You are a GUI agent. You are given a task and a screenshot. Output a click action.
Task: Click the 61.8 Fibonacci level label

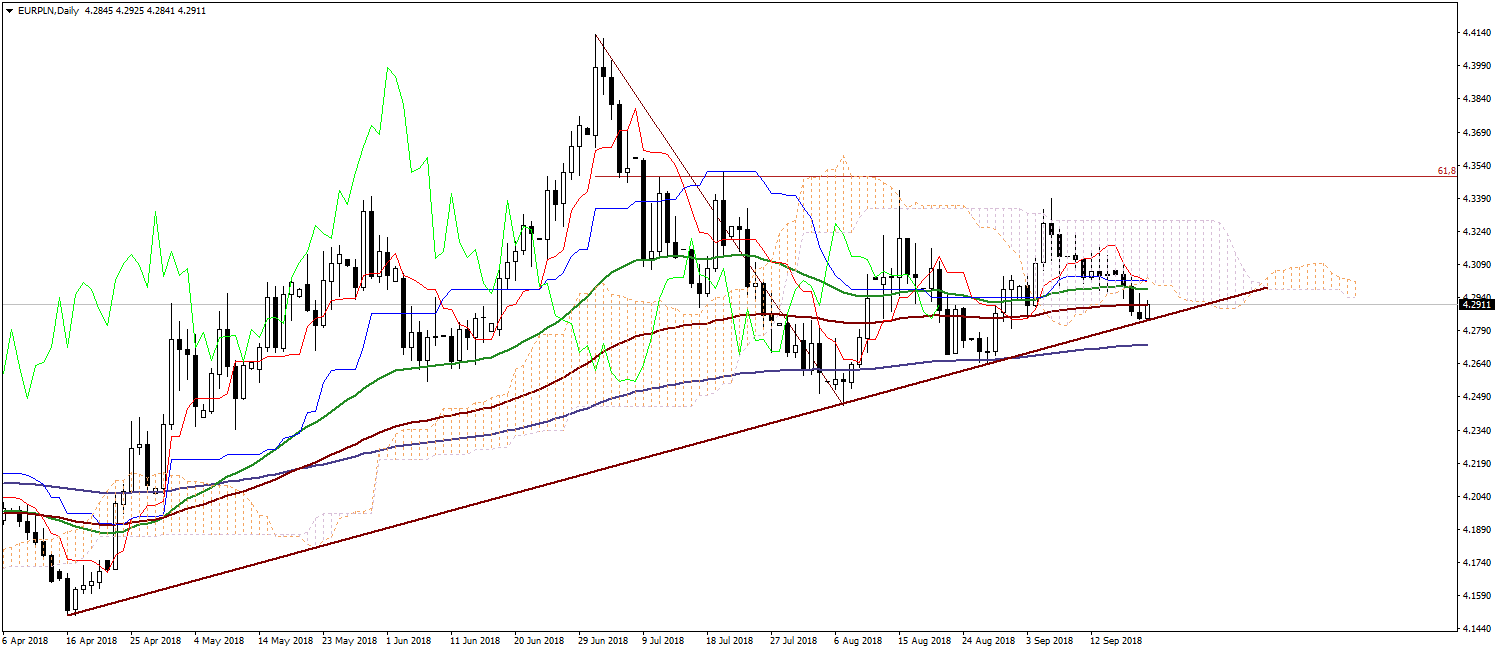pos(1446,171)
